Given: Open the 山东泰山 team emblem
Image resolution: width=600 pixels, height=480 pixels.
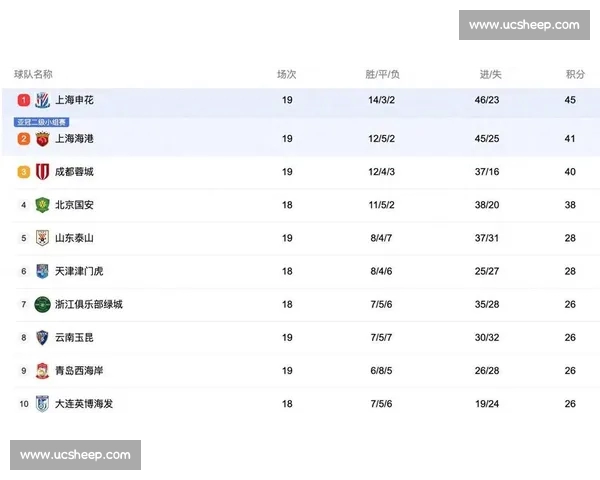Looking at the screenshot, I should 42,238.
